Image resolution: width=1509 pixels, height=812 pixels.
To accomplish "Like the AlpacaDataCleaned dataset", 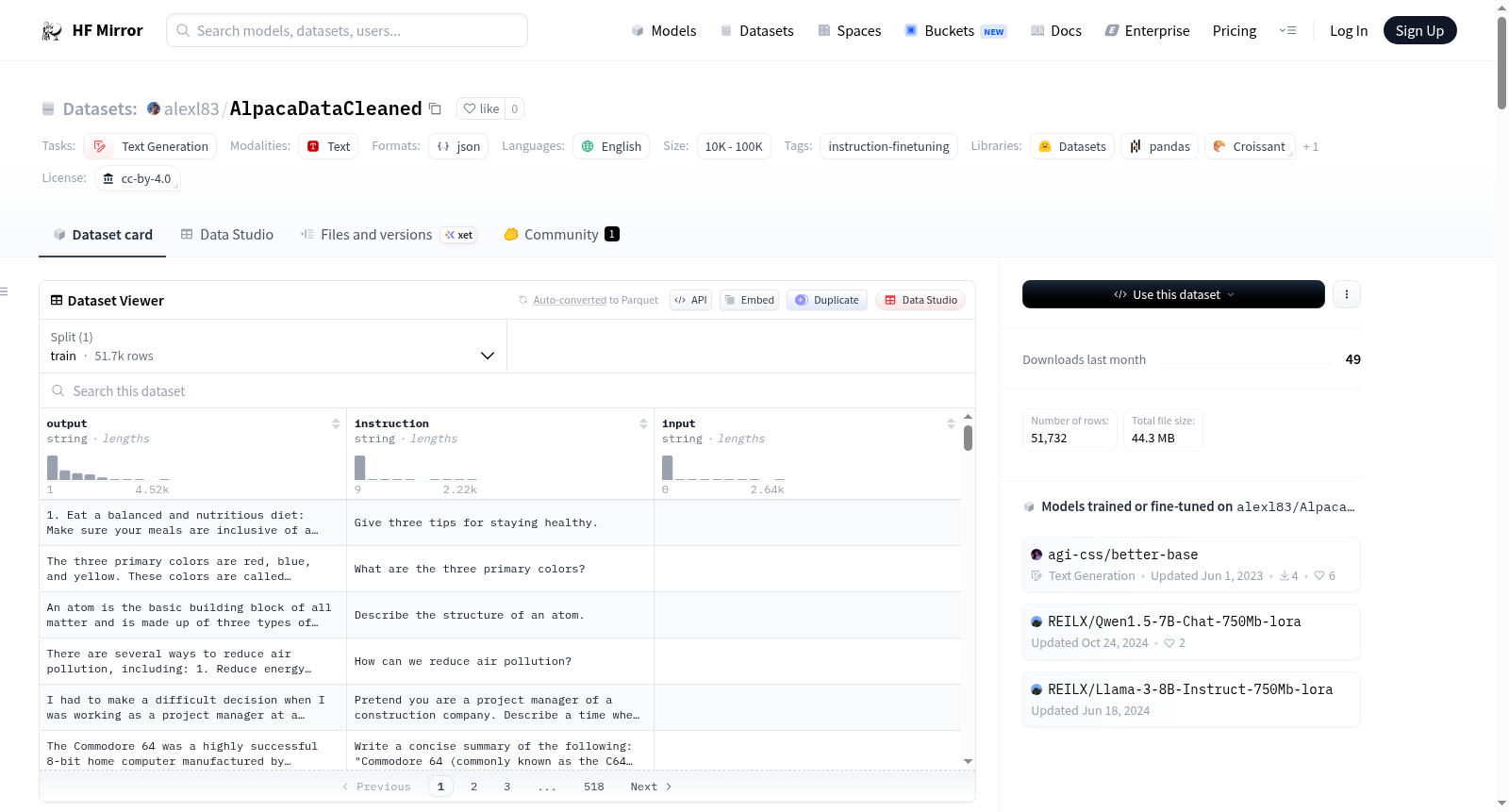I will tap(481, 108).
